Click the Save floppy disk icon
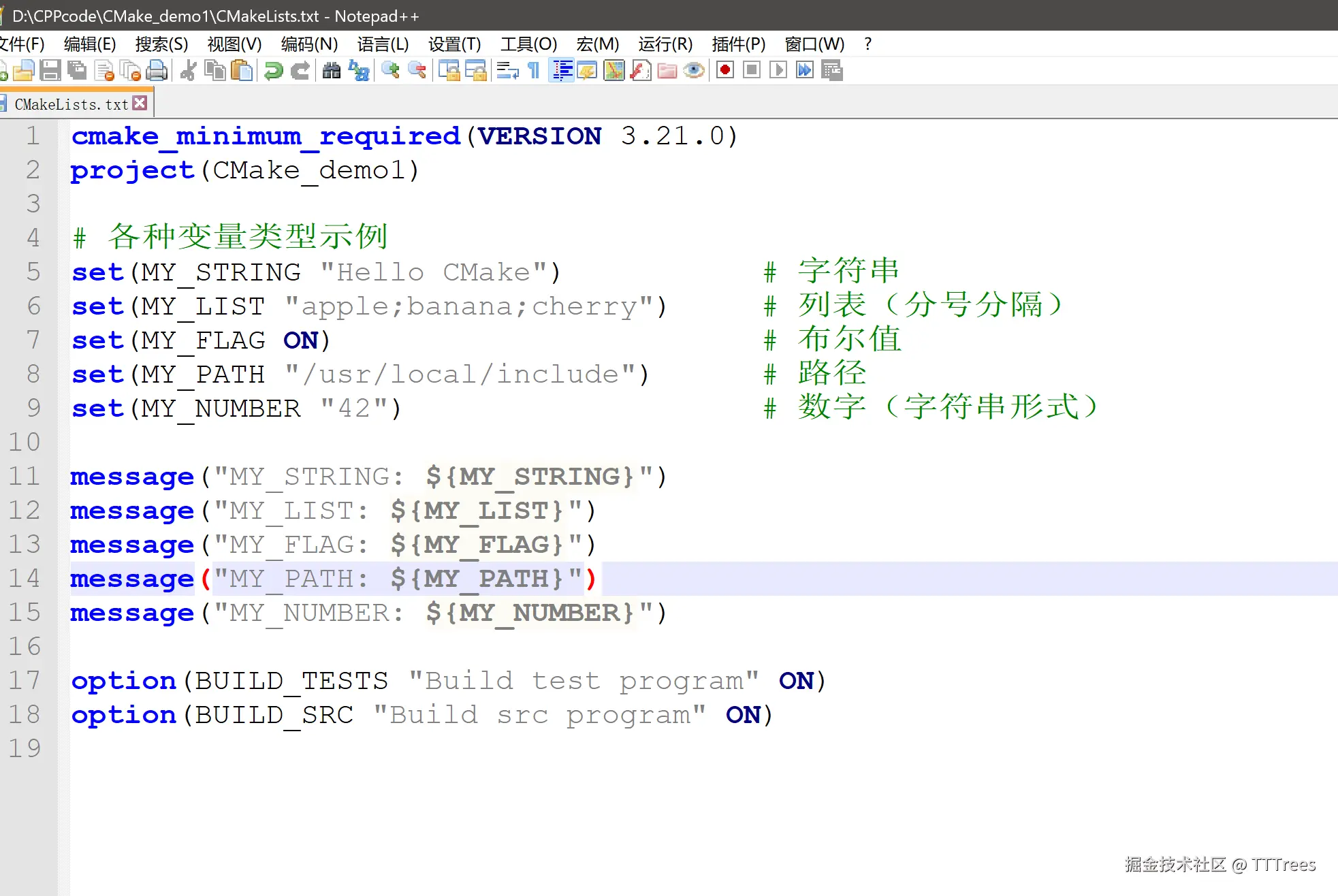 point(50,70)
